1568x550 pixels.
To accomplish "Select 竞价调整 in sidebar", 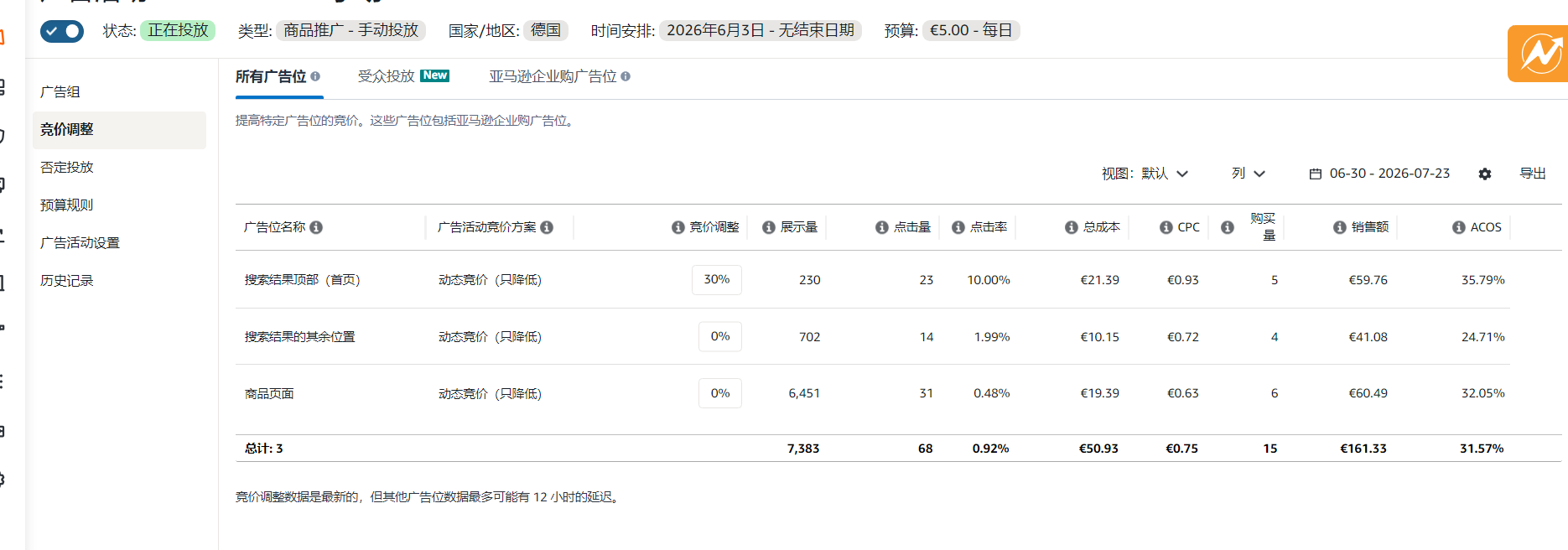I will click(119, 130).
